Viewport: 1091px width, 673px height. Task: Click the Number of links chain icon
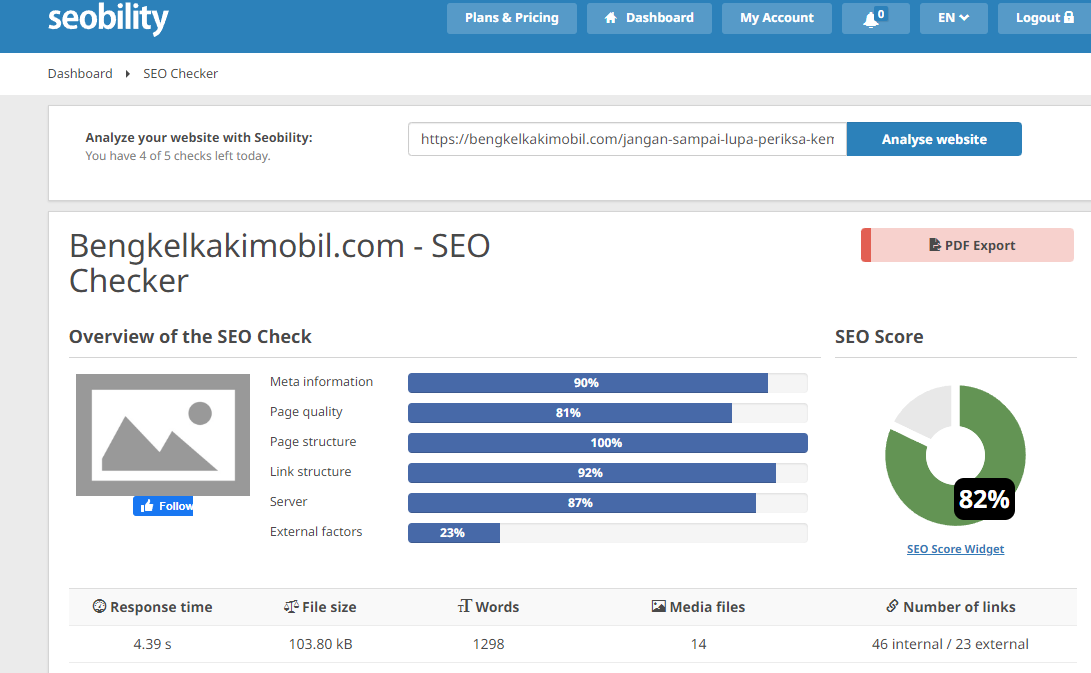tap(892, 606)
